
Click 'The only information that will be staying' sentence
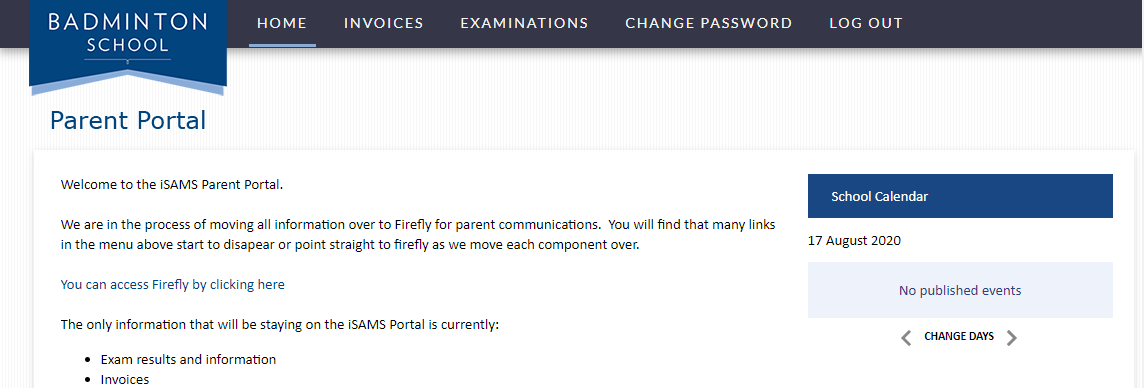[279, 325]
